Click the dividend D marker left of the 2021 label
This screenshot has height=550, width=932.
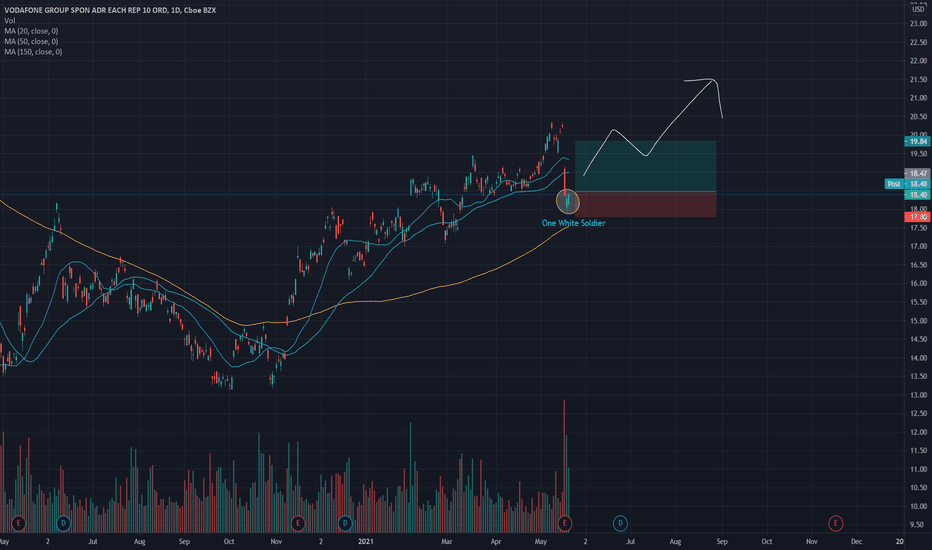tap(345, 523)
